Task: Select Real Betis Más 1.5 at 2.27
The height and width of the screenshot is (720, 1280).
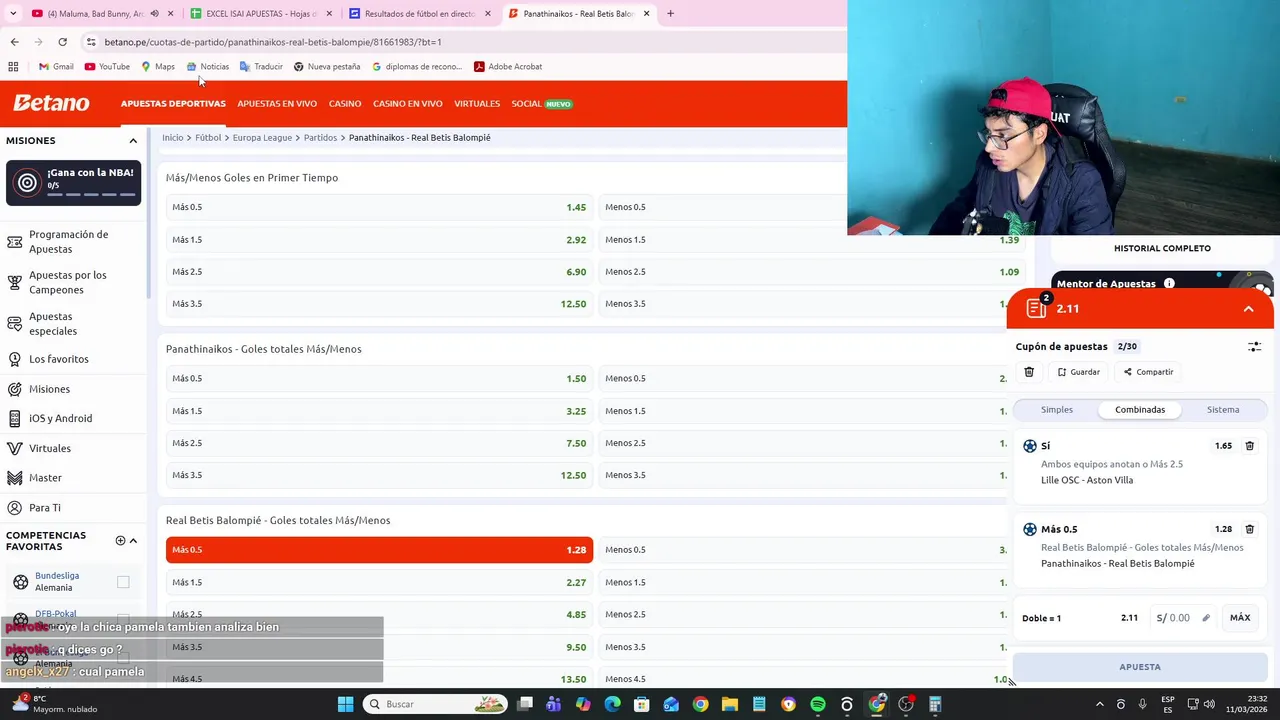Action: pos(379,582)
